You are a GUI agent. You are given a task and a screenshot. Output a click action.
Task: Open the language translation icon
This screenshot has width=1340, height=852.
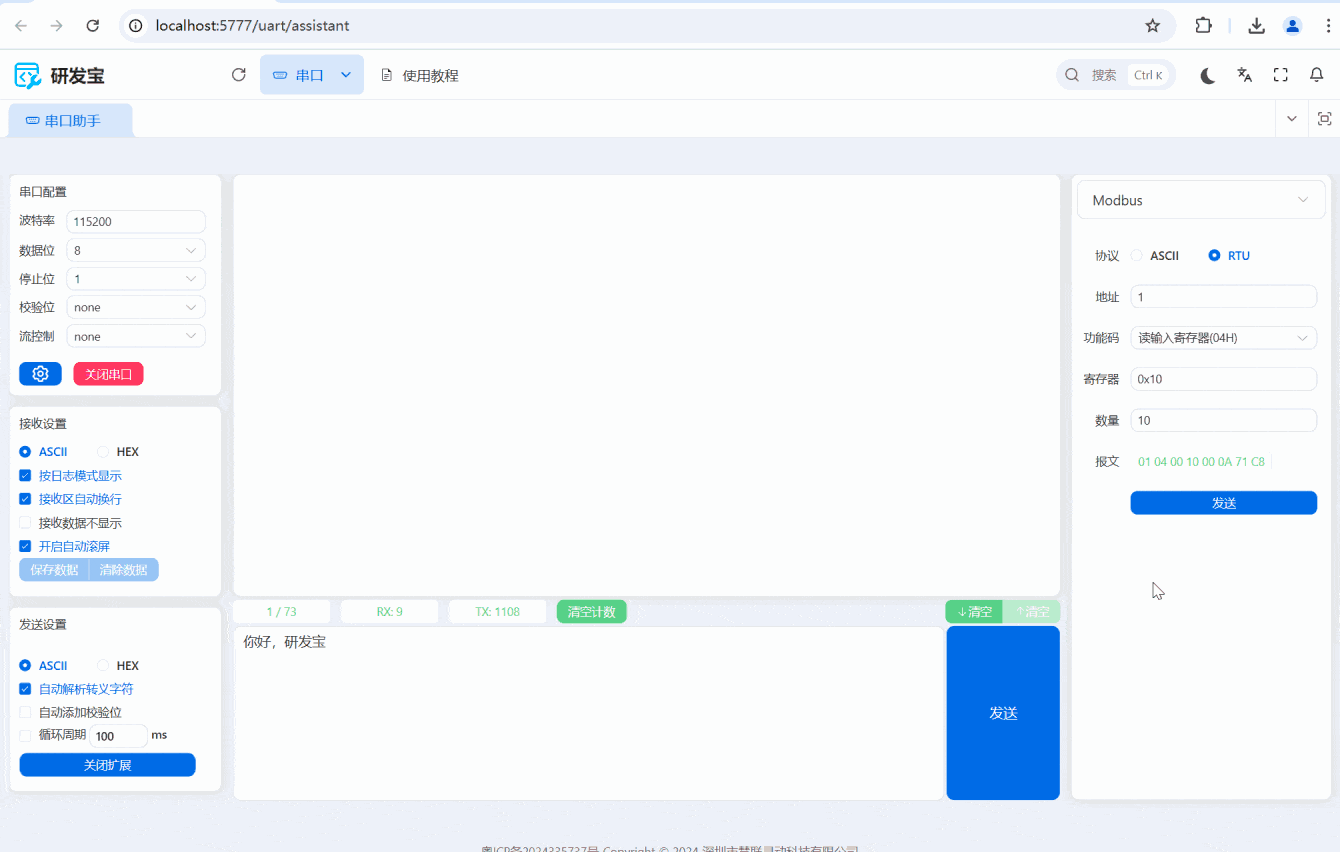1244,75
